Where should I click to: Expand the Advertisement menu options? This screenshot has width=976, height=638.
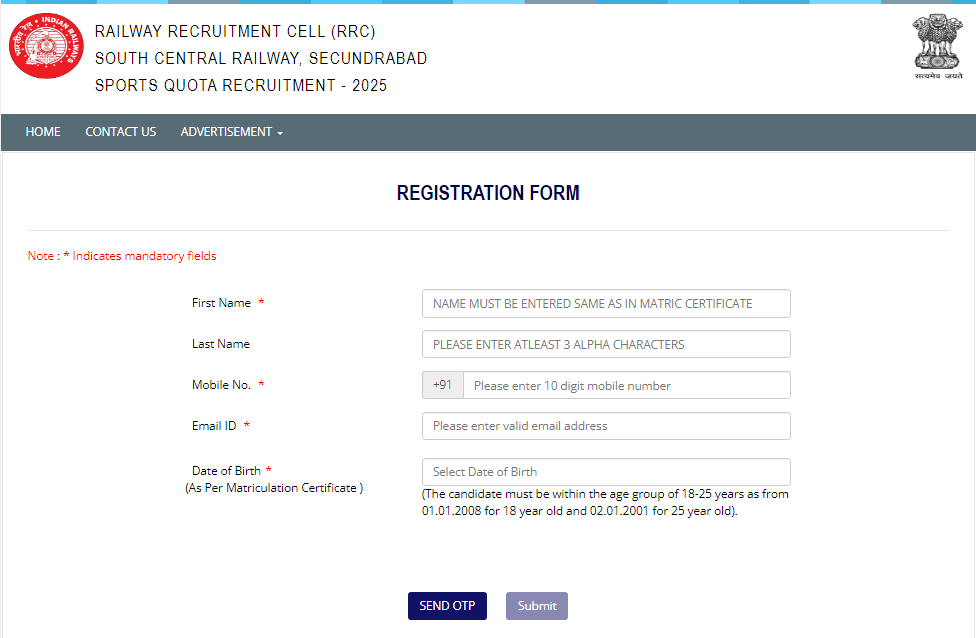[231, 131]
